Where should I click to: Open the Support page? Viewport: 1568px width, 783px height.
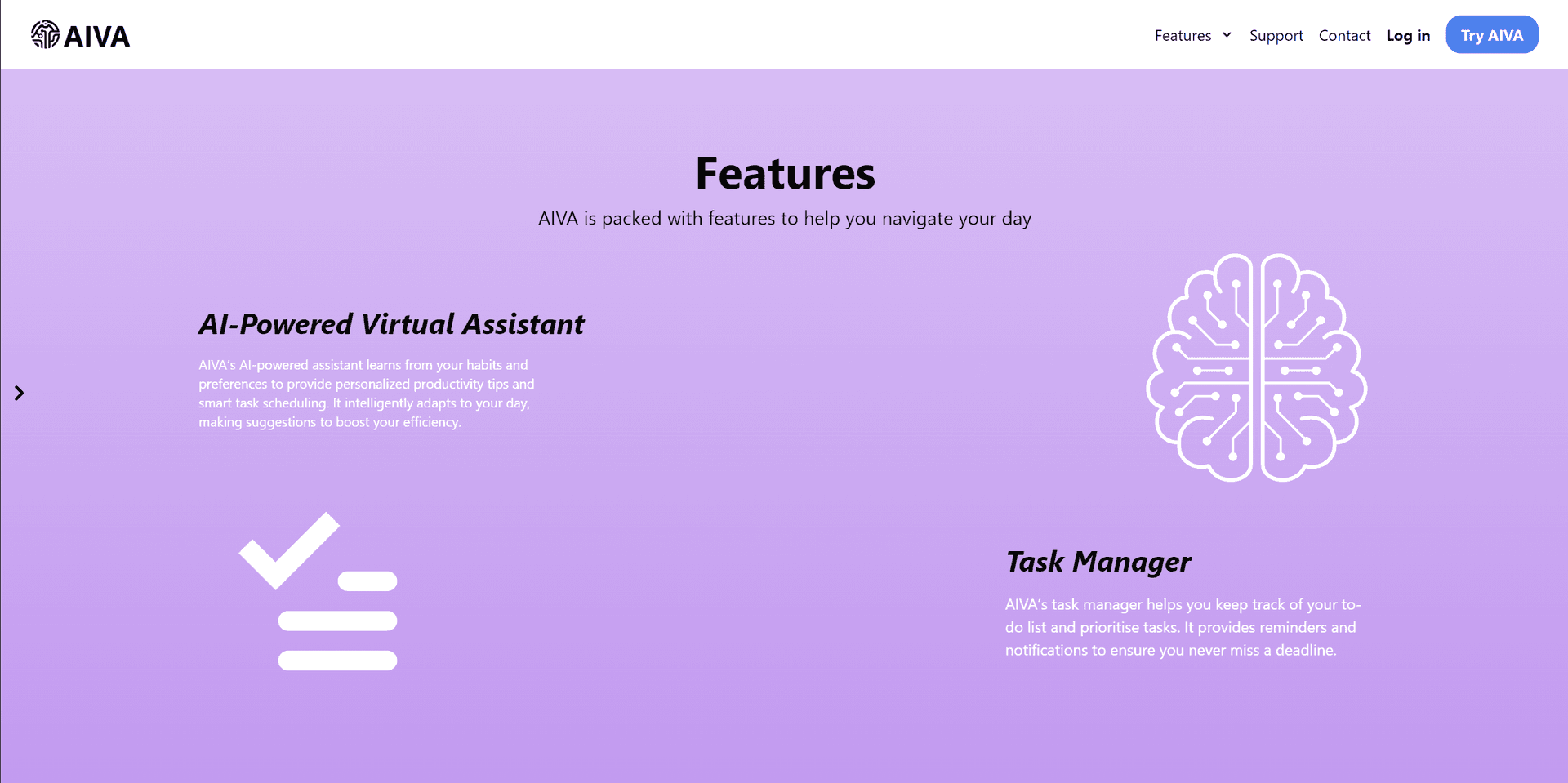coord(1276,35)
